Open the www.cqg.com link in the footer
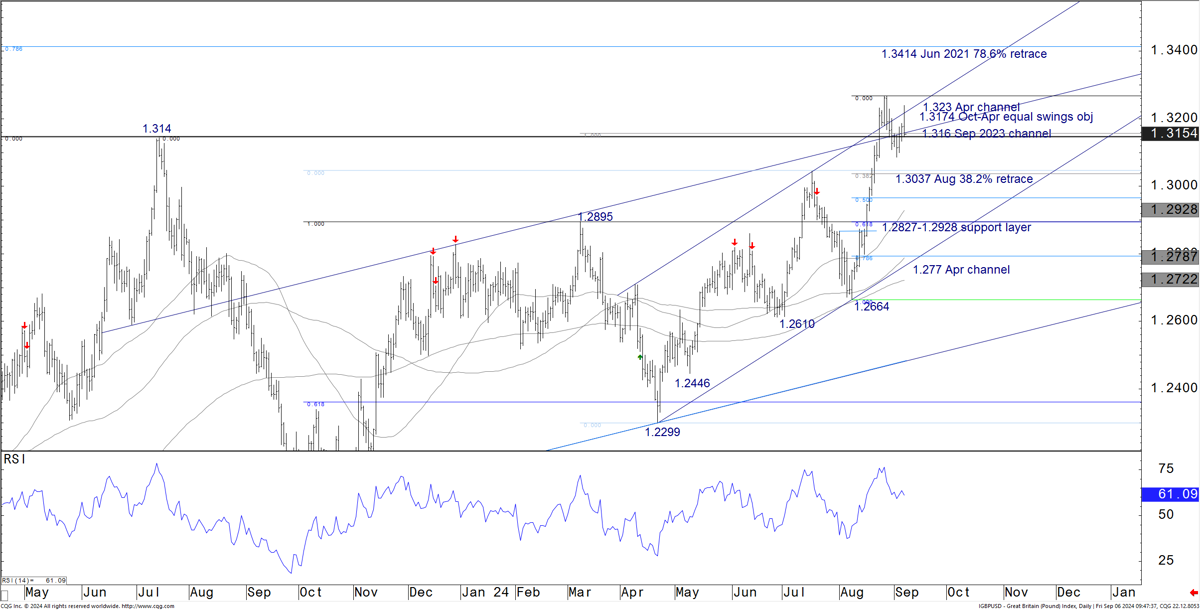Viewport: 1200px width, 610px height. click(146, 605)
